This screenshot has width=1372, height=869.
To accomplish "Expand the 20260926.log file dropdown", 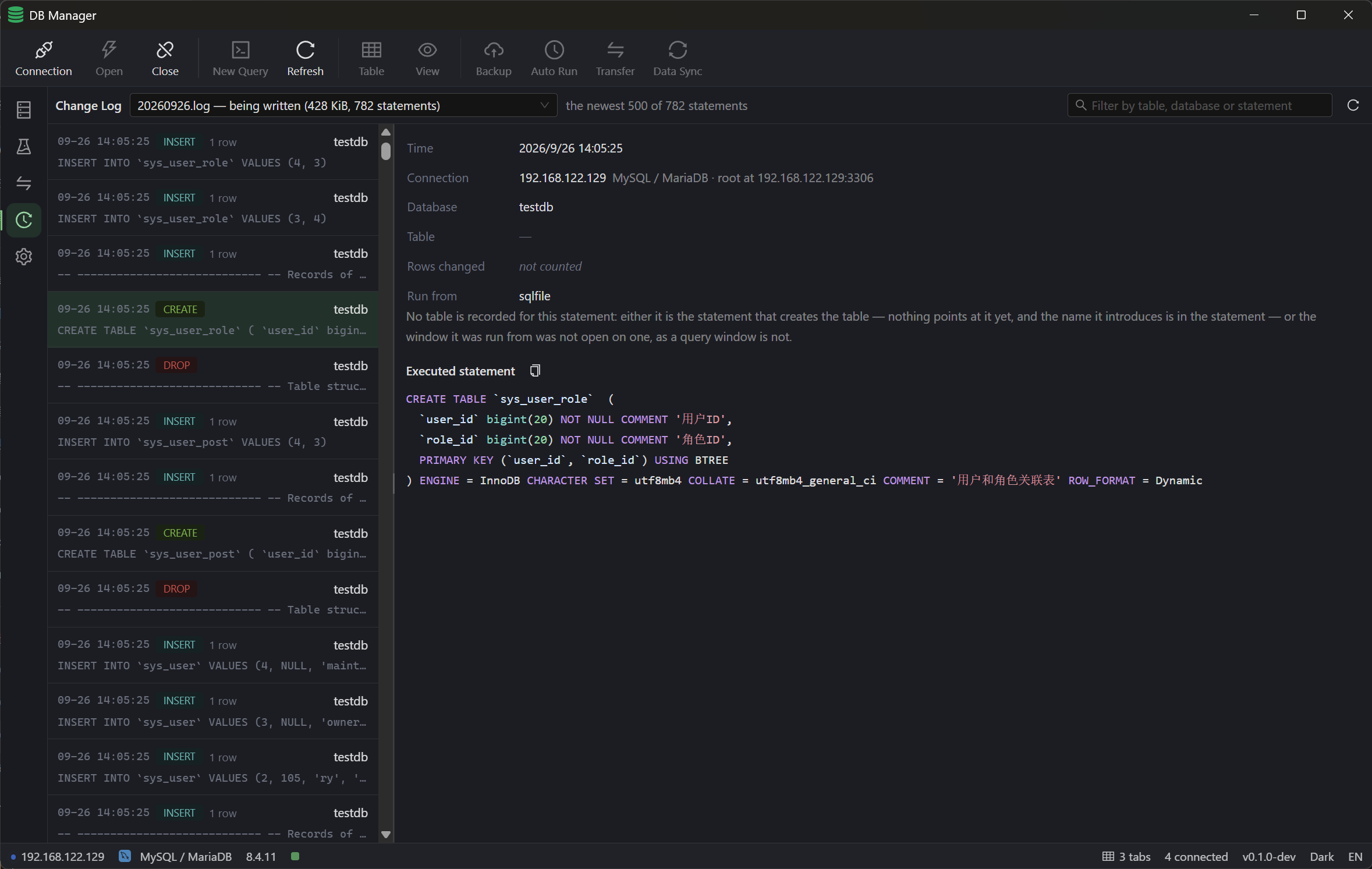I will pos(343,105).
